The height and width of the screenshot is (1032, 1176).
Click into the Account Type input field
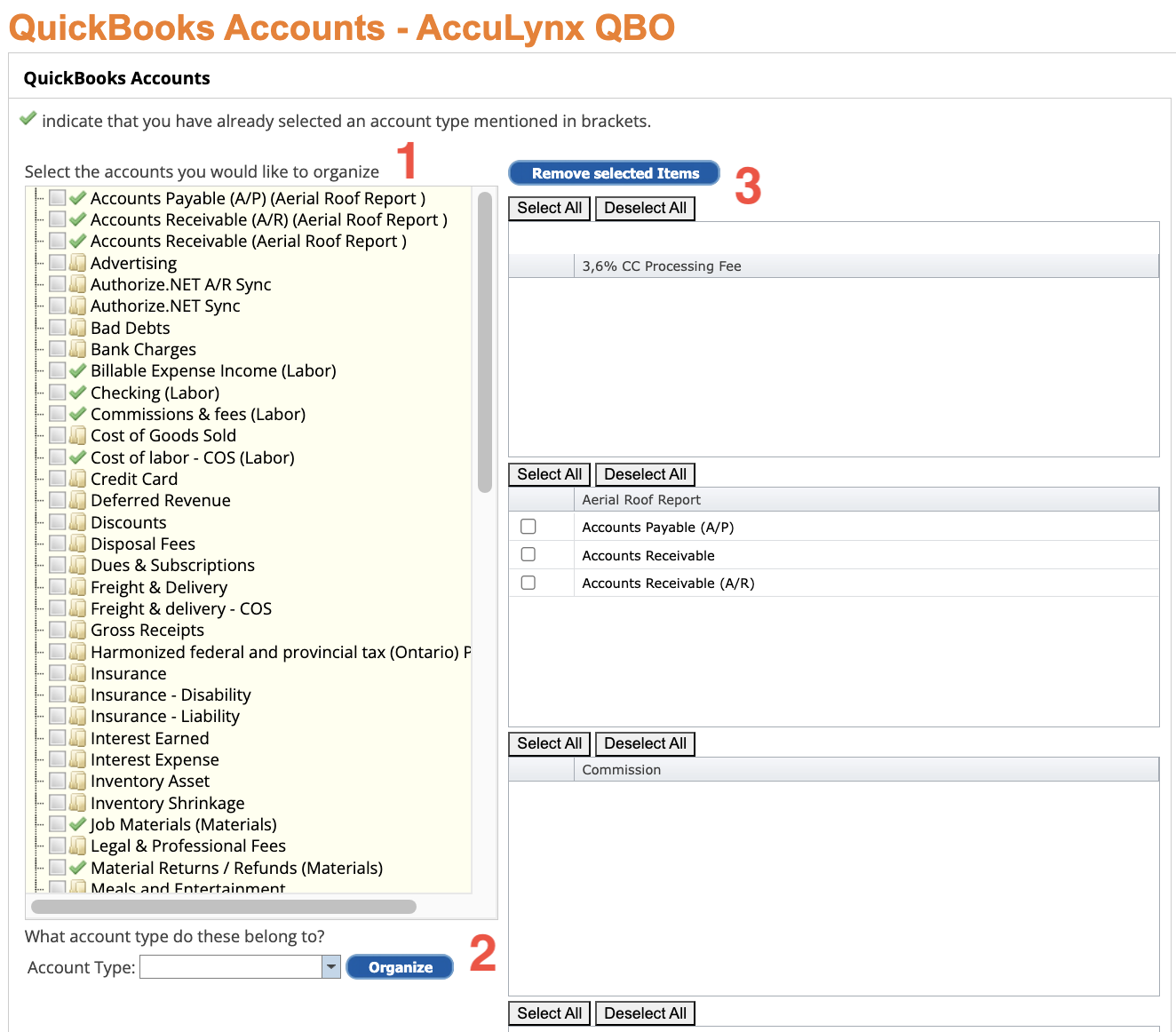click(231, 967)
